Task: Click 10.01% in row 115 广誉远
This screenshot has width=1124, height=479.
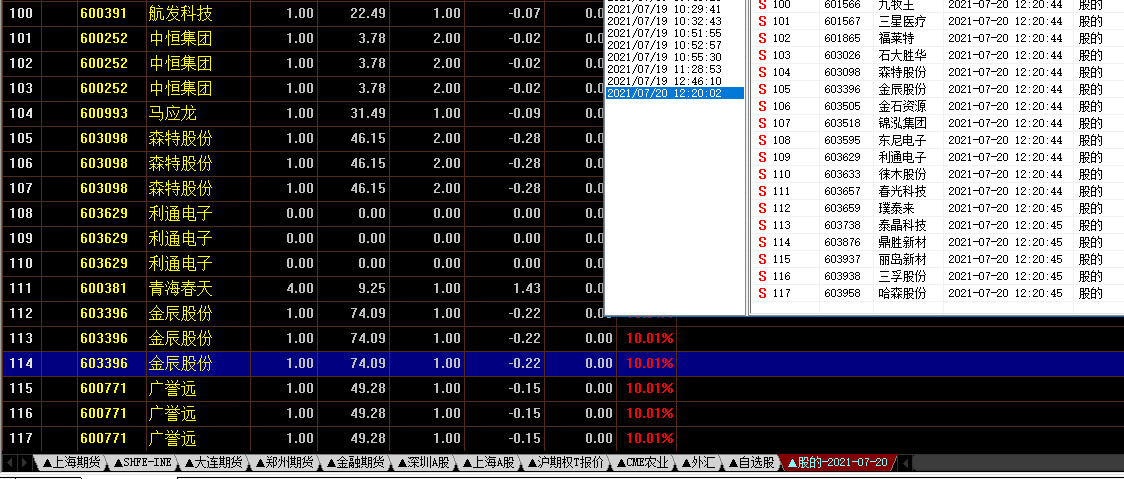Action: (x=649, y=389)
